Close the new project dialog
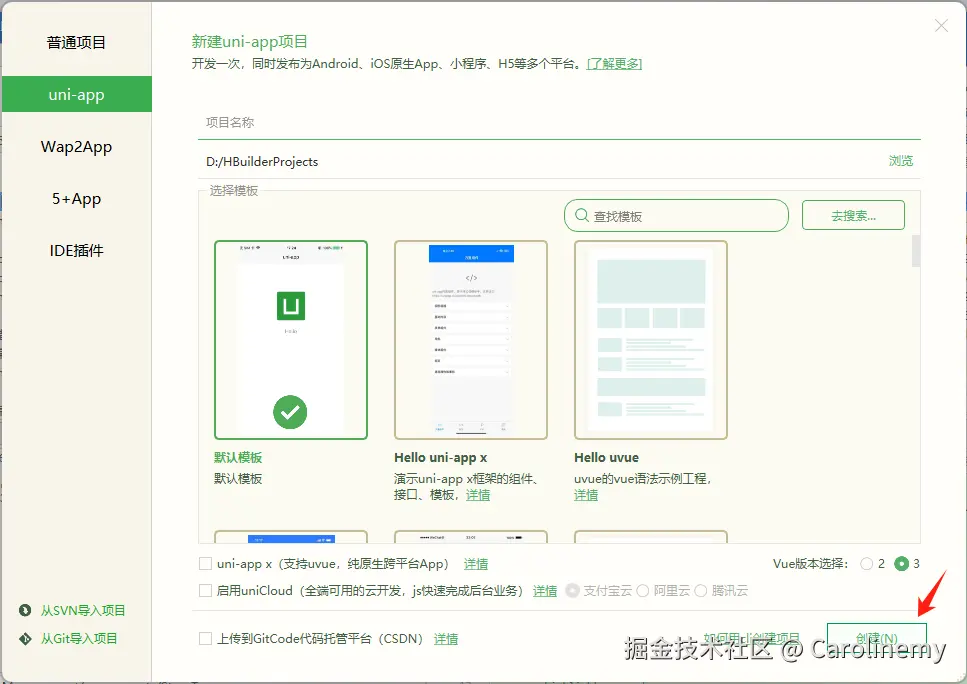Screen dimensions: 967x684 [941, 25]
